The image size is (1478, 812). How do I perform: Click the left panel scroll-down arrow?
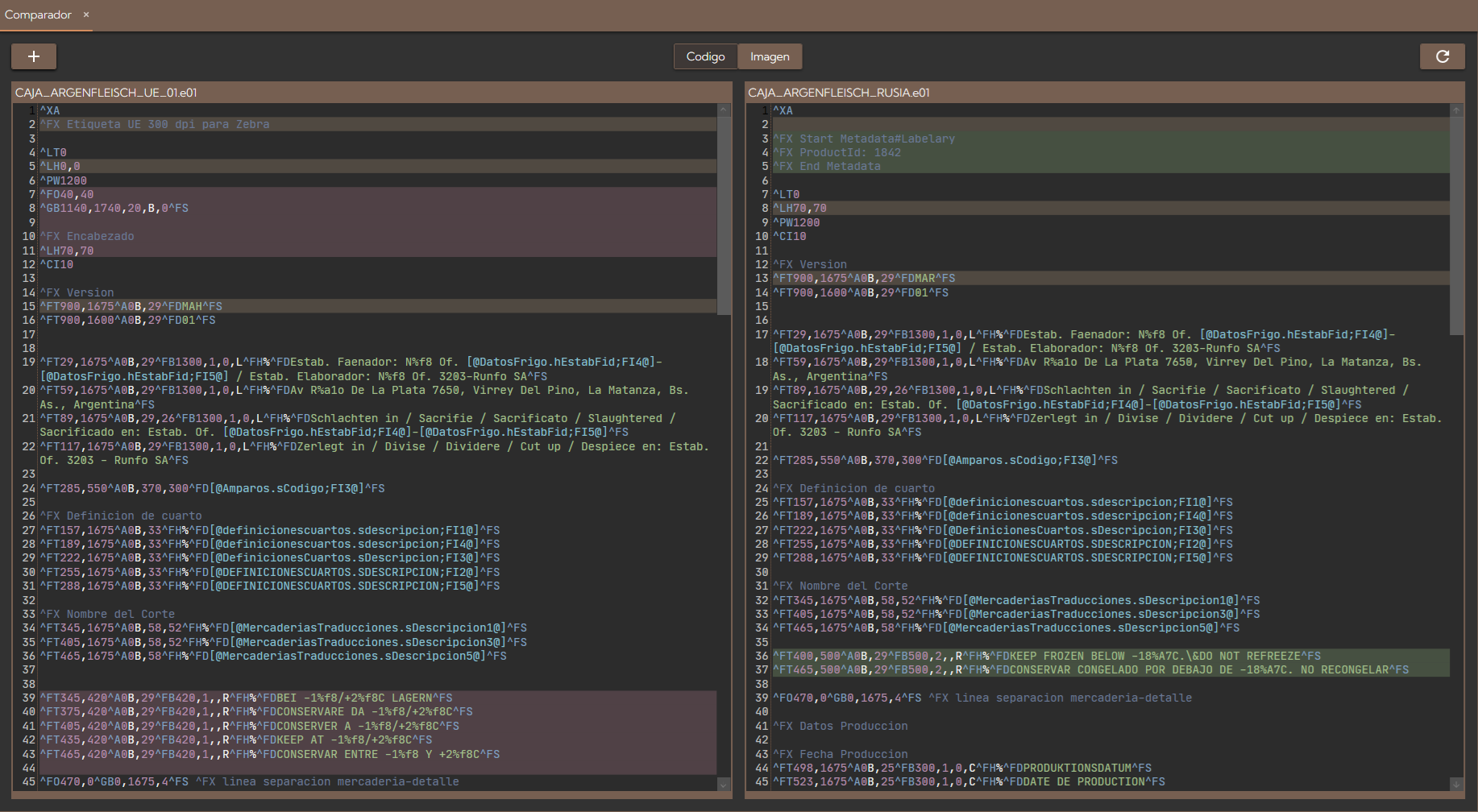pyautogui.click(x=724, y=784)
